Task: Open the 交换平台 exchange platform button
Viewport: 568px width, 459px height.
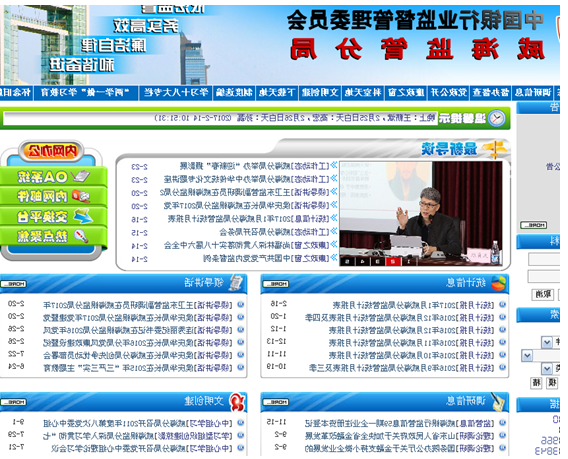Action: (x=53, y=216)
